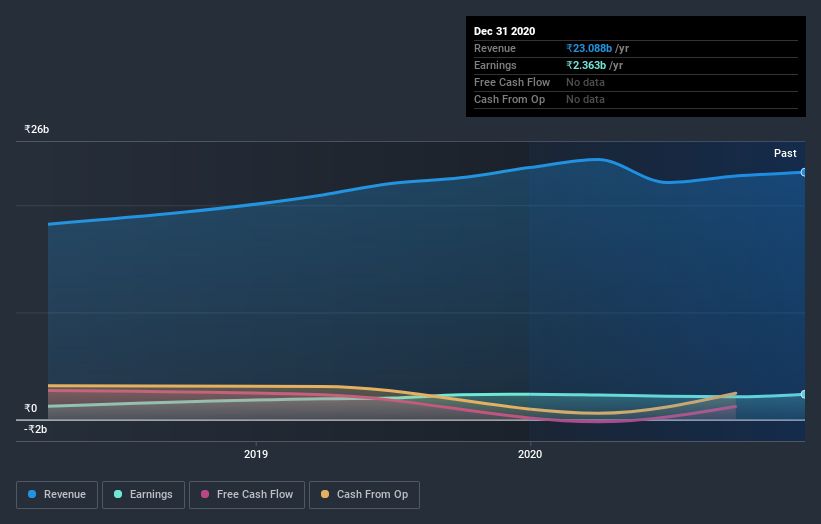Click the 2020 x-axis label
The height and width of the screenshot is (524, 821).
(x=530, y=454)
